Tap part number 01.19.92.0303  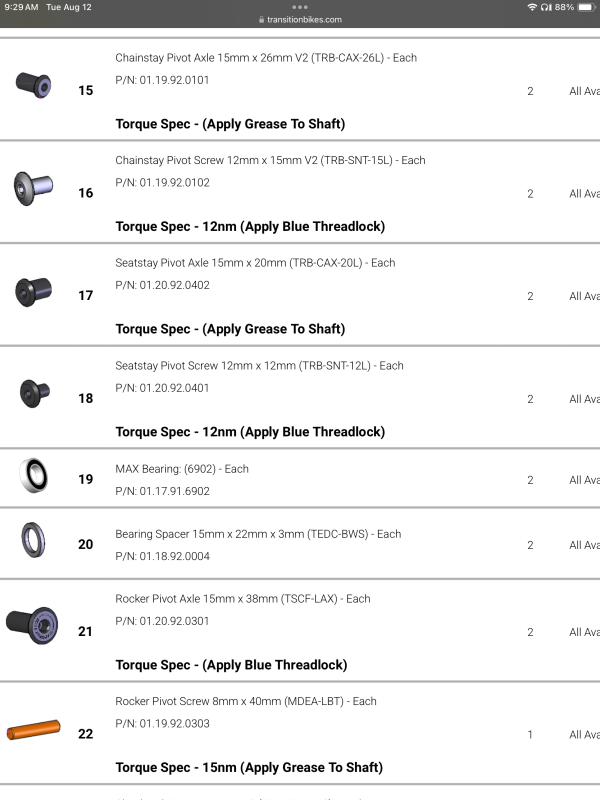162,723
